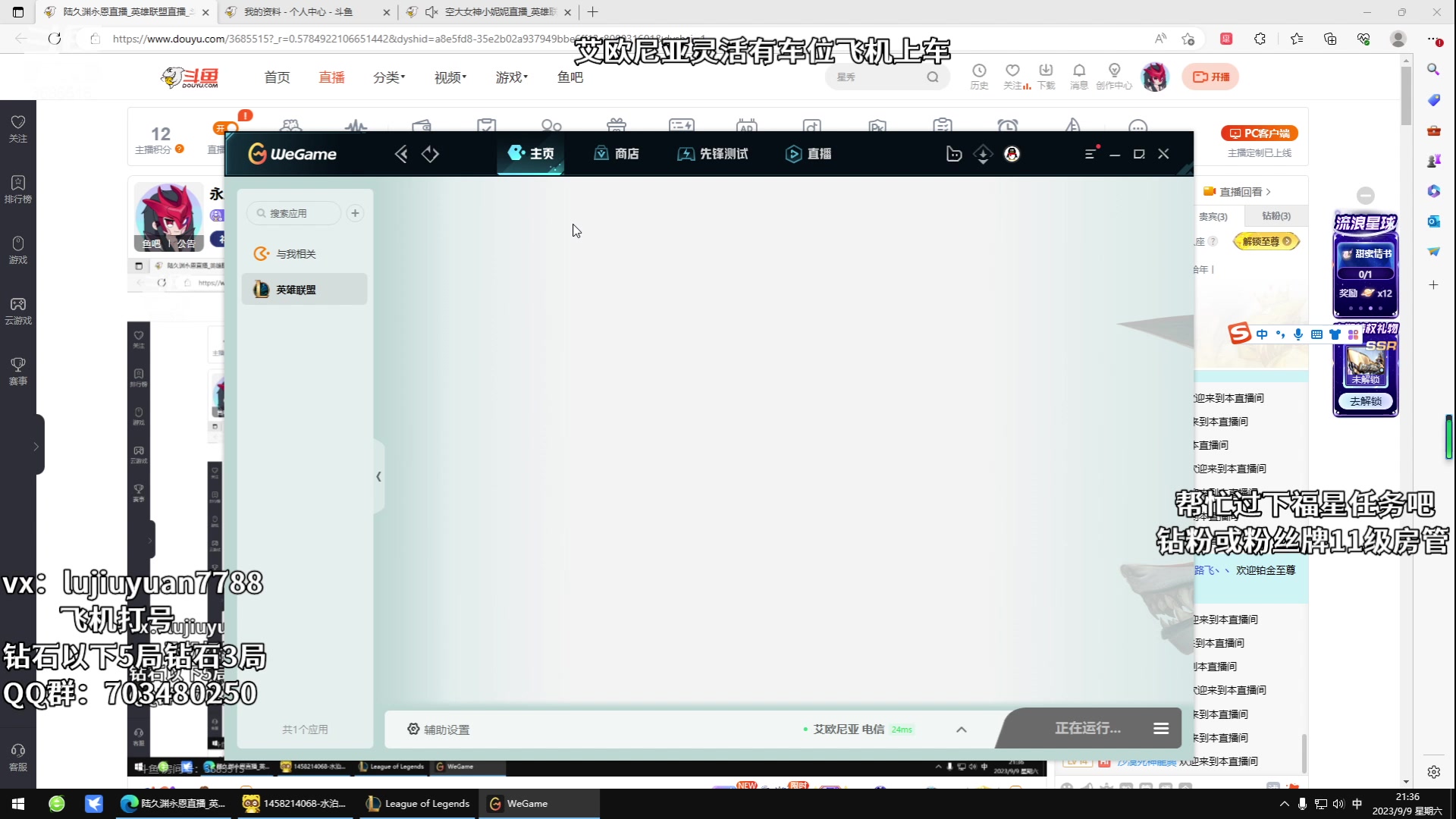Open the WeGame download manager icon
This screenshot has height=819, width=1456.
coord(983,155)
